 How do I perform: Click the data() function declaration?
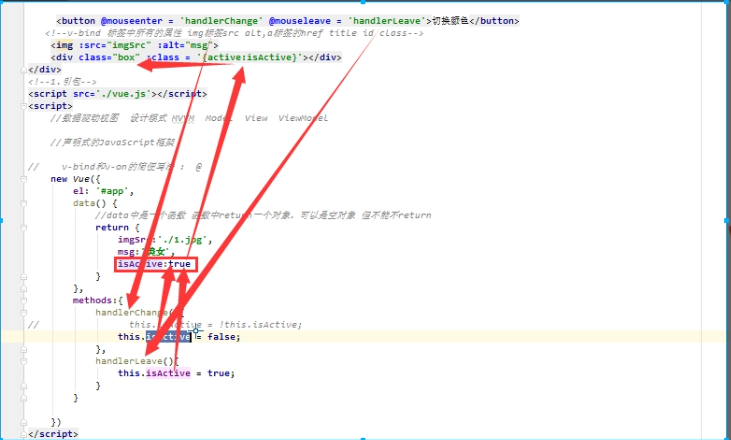coord(95,203)
